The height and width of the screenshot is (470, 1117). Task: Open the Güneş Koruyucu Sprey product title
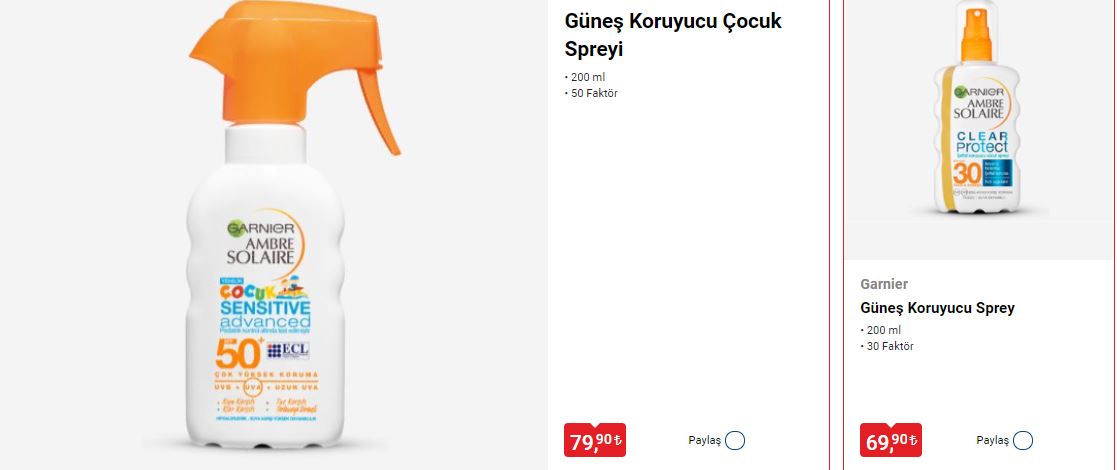(x=937, y=308)
